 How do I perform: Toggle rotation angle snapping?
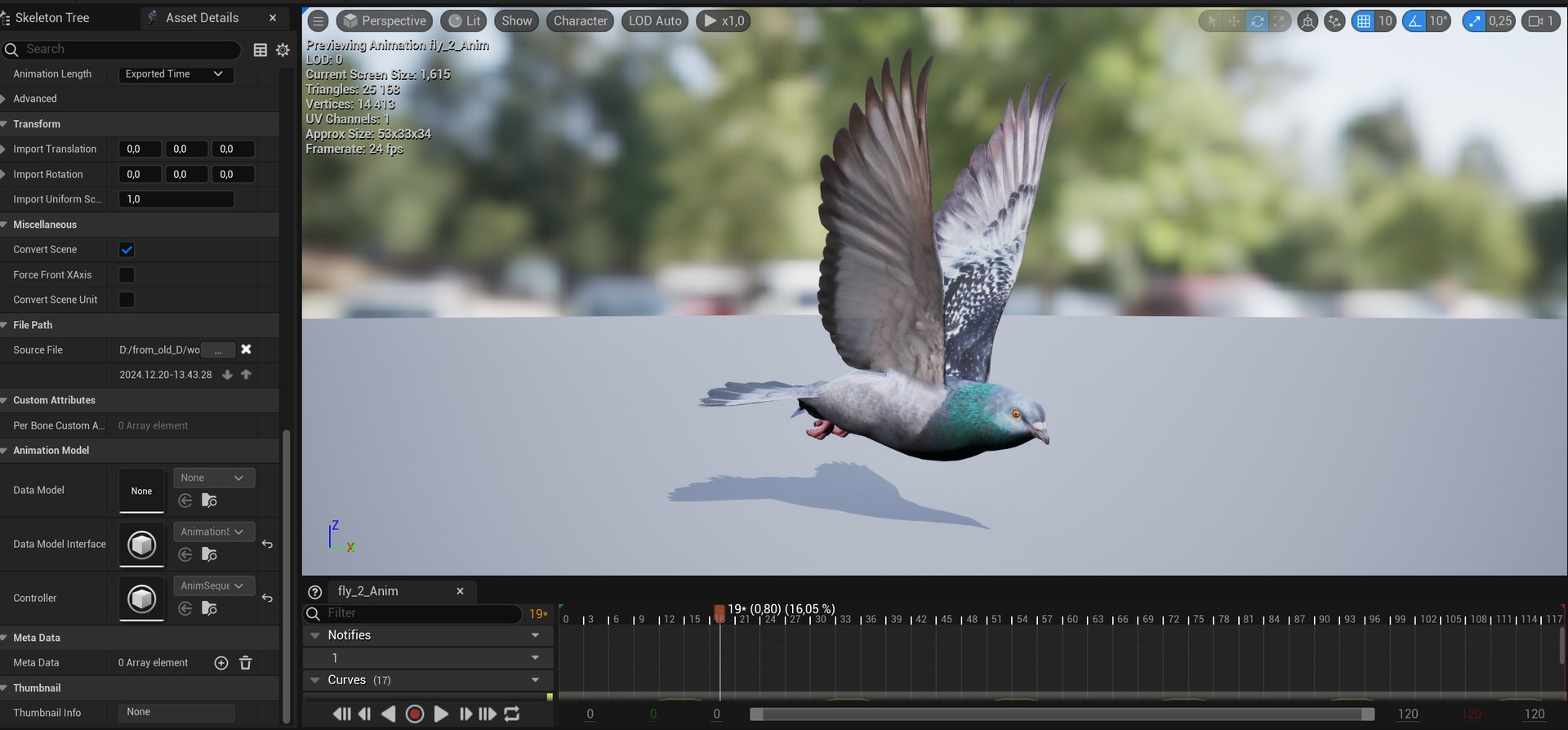coord(1414,21)
